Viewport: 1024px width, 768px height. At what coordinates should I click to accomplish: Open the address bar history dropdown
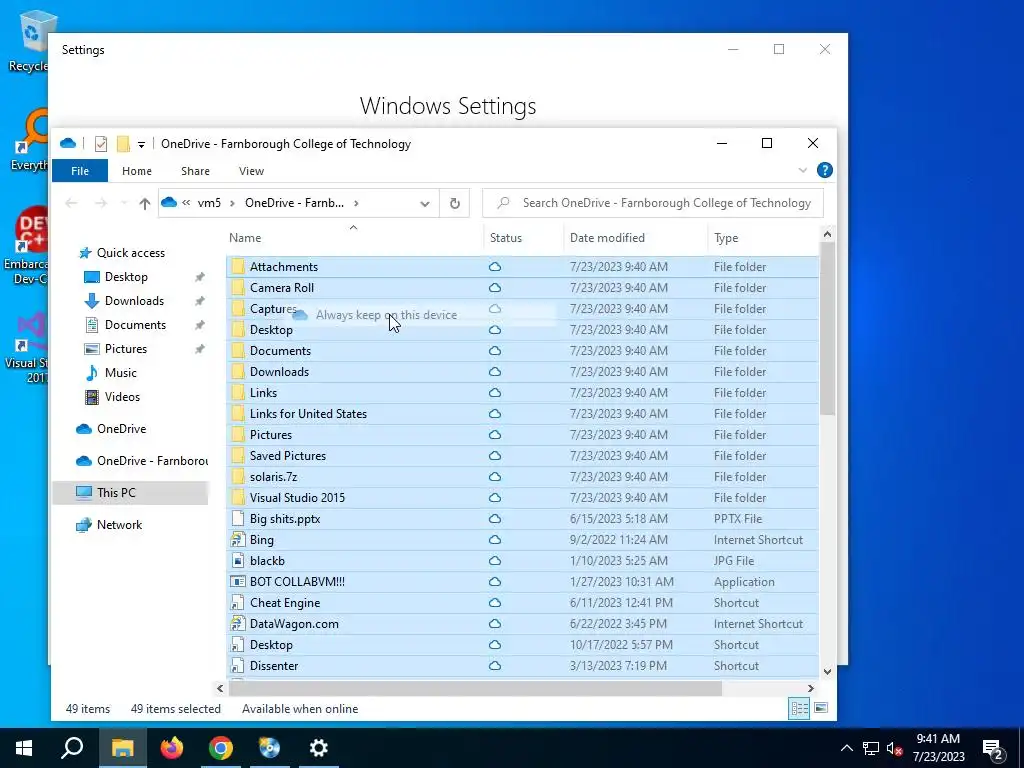tap(424, 203)
